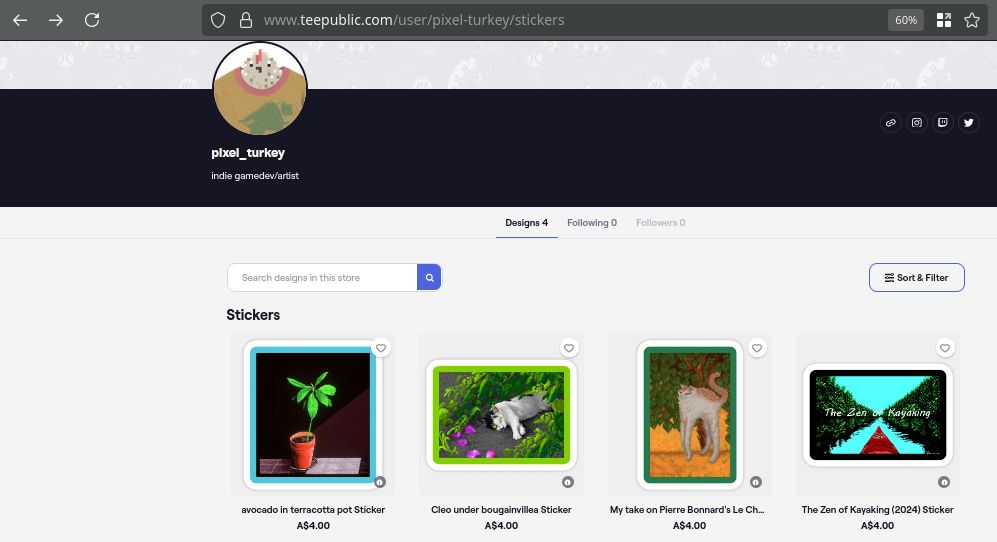Screen dimensions: 997x542
Task: Click the A$4.00 price under Zen of Kayaking
Action: pyautogui.click(x=877, y=525)
